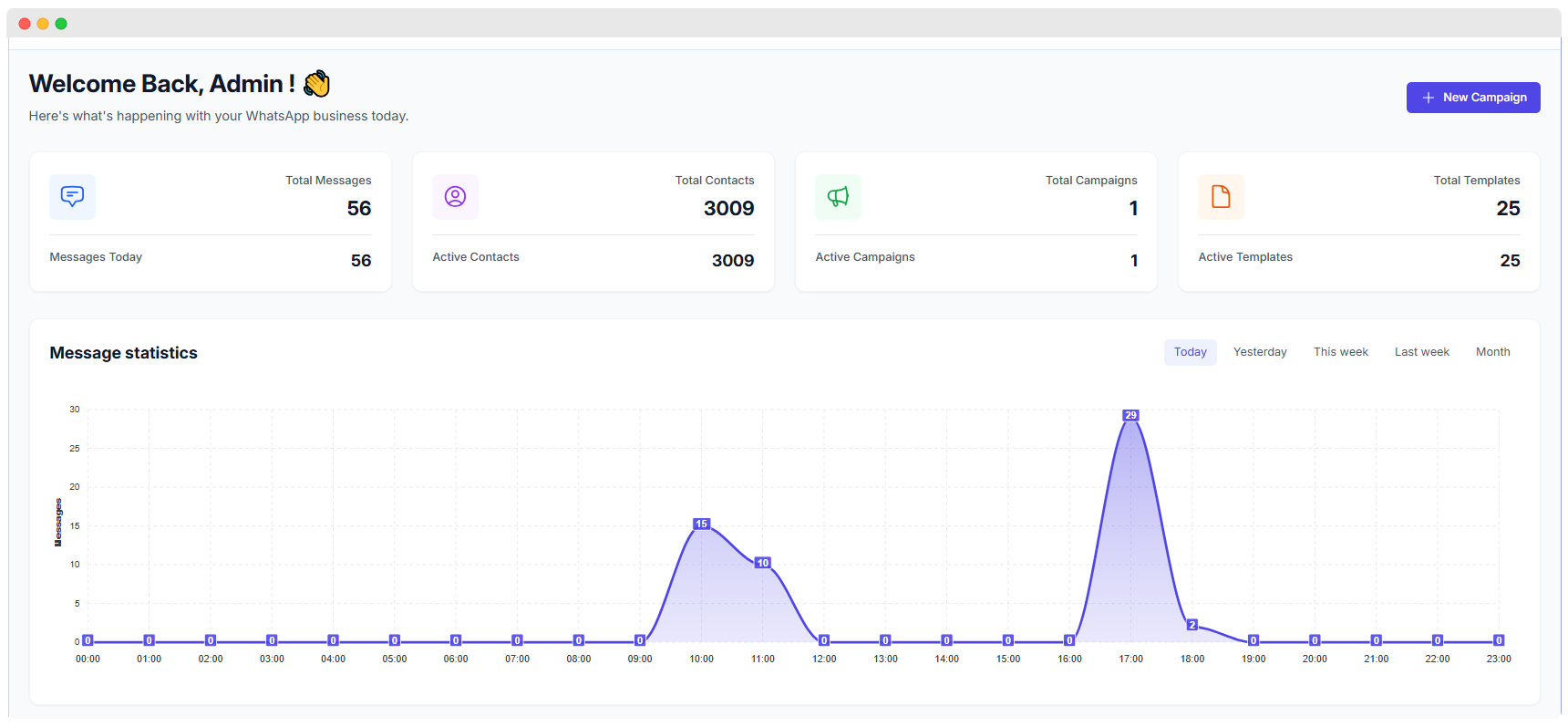Switch chart to Month view
1568x727 pixels.
(x=1492, y=352)
